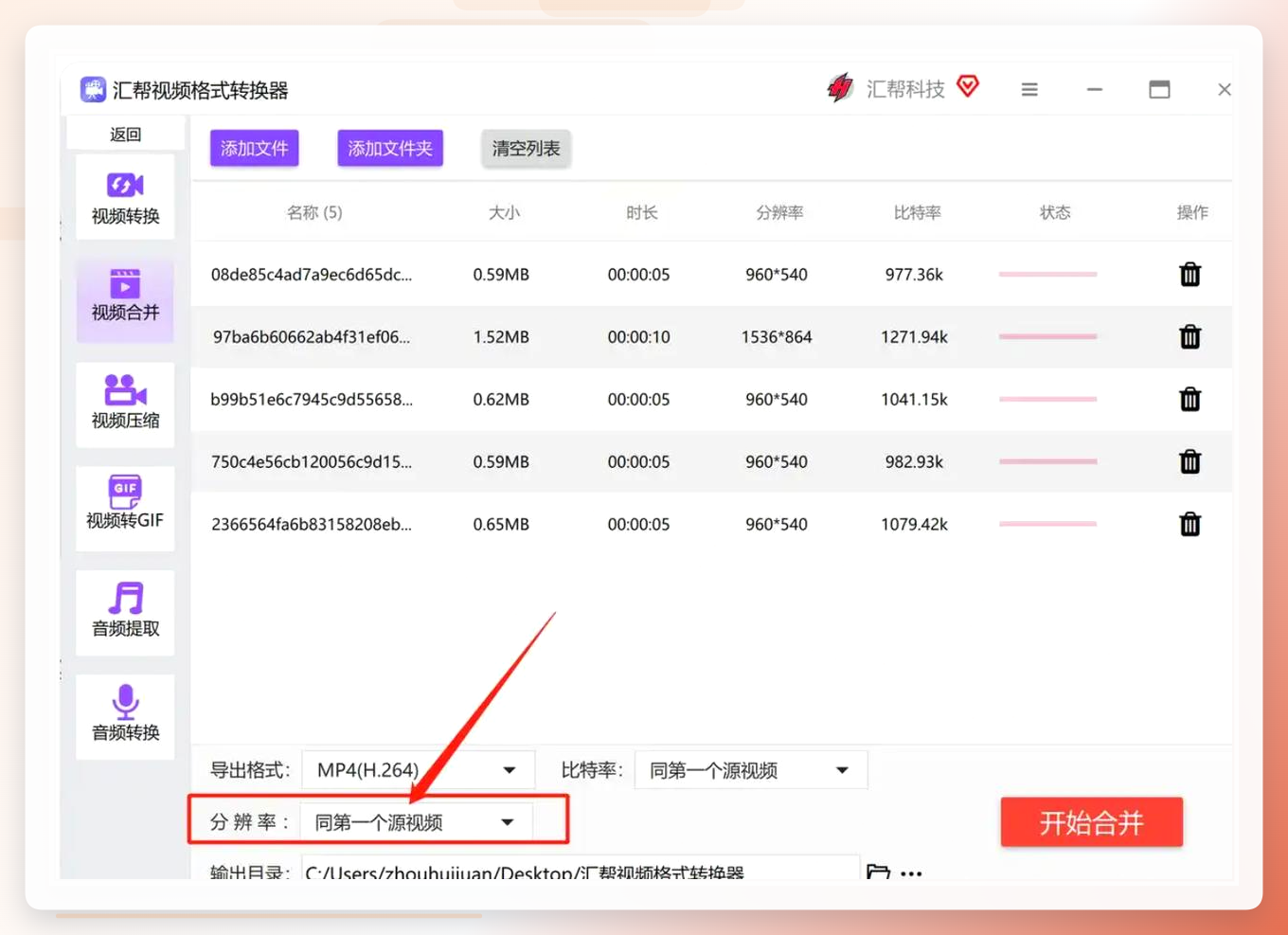1288x935 pixels.
Task: Click the 大小 column header
Action: pos(504,212)
